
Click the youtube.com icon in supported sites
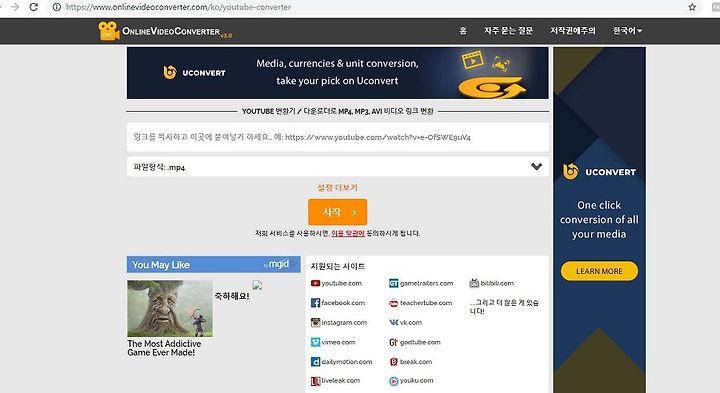coord(315,283)
